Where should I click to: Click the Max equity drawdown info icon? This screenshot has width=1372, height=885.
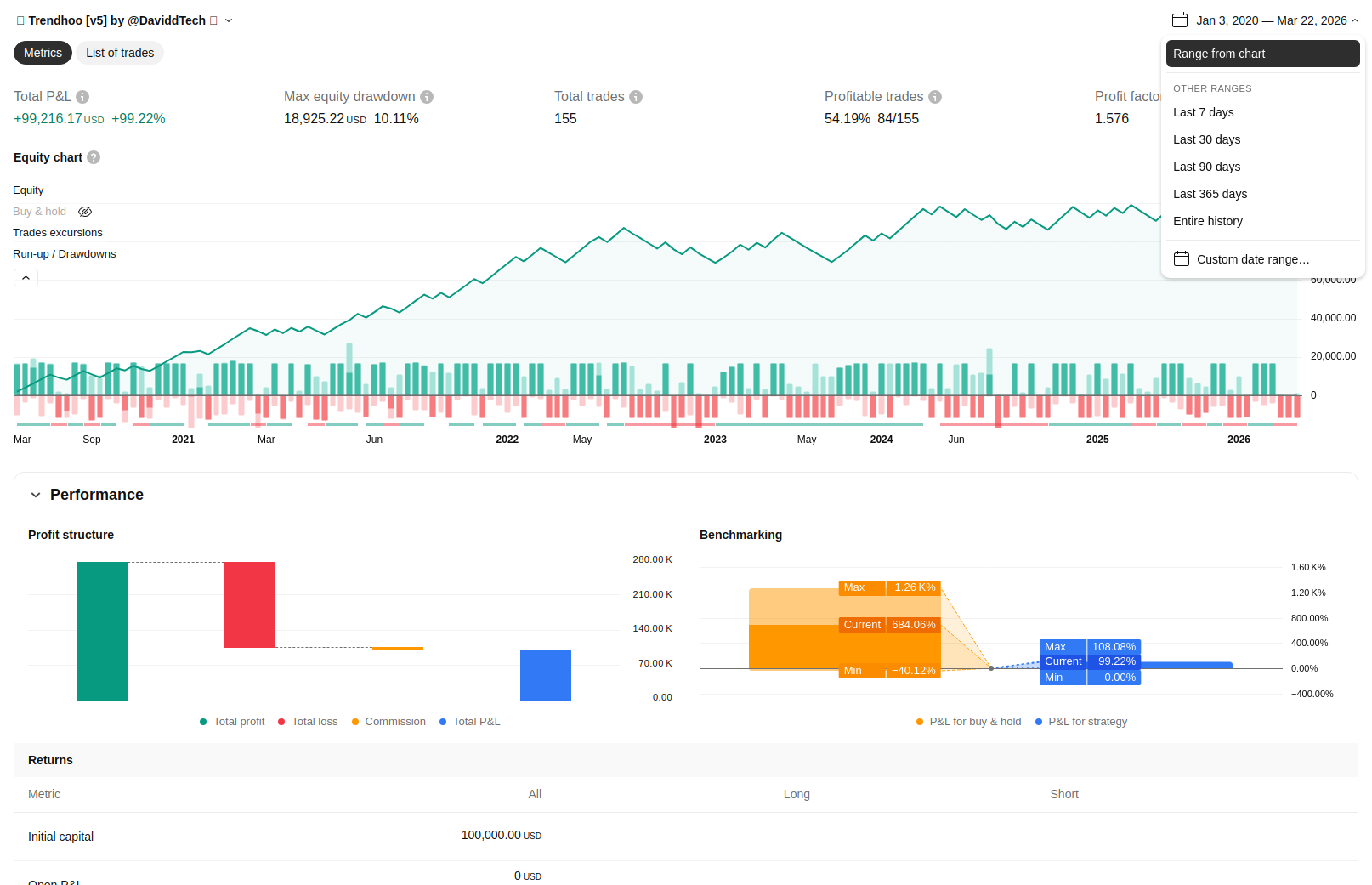(427, 97)
